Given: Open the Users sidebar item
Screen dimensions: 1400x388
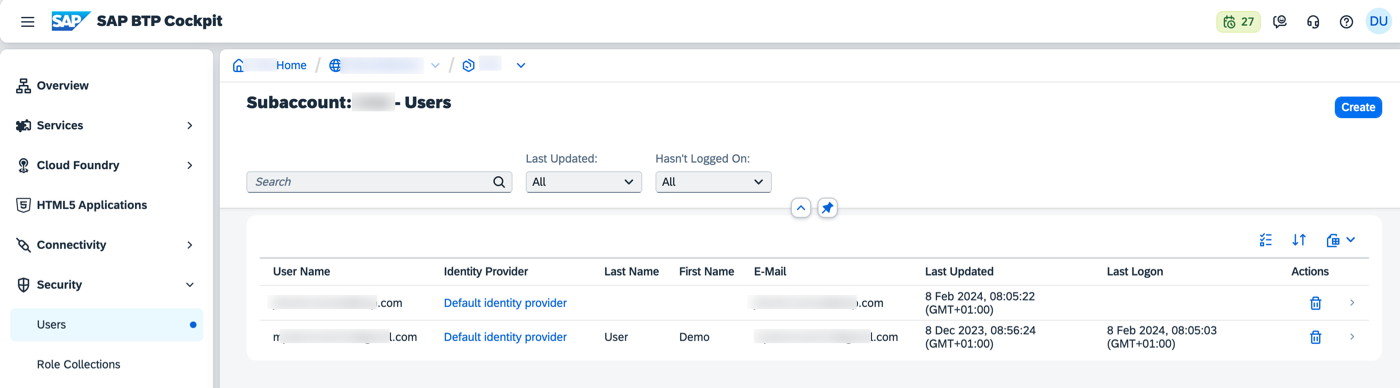Looking at the screenshot, I should 106,325.
